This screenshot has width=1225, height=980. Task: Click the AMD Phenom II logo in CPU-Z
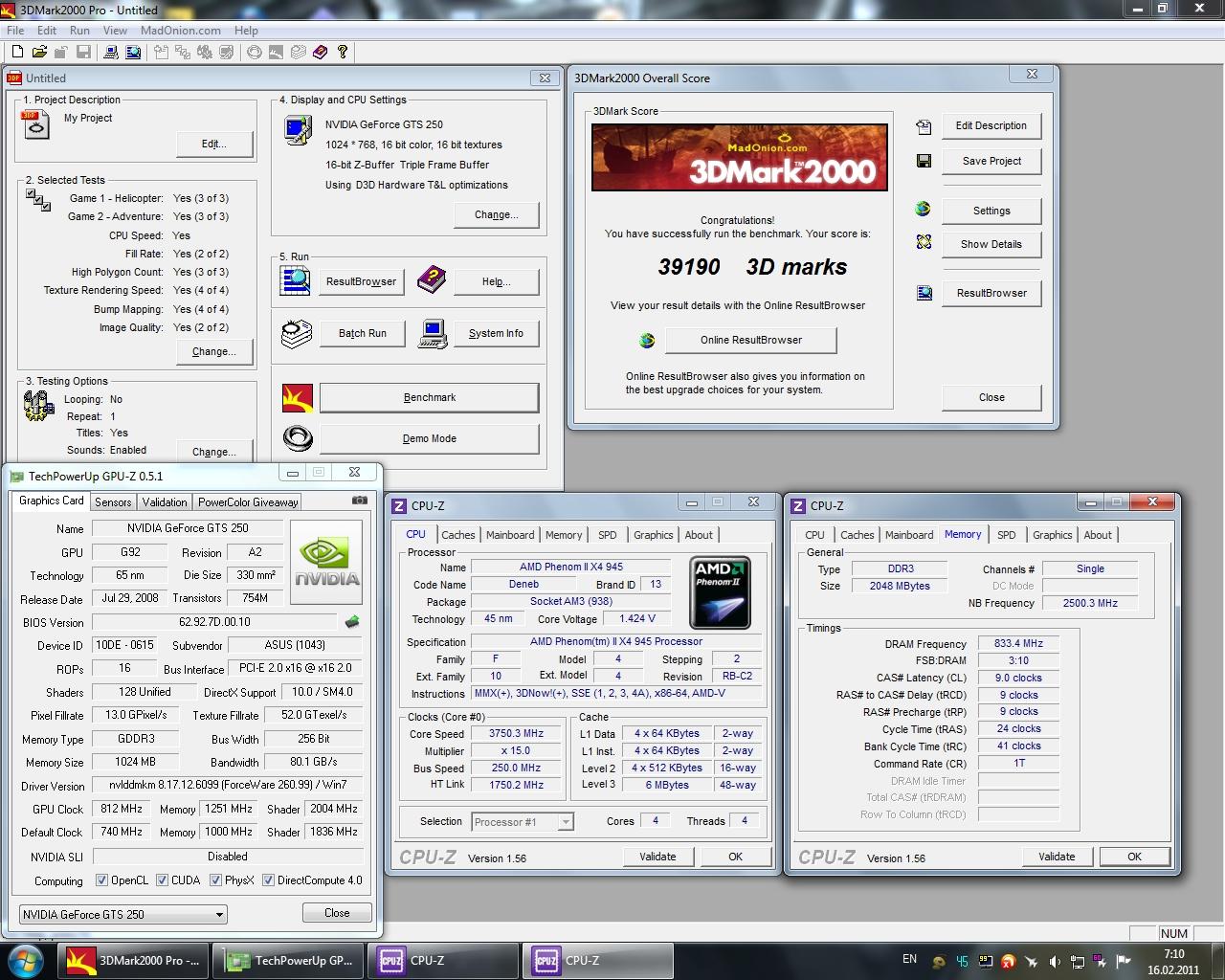(720, 591)
